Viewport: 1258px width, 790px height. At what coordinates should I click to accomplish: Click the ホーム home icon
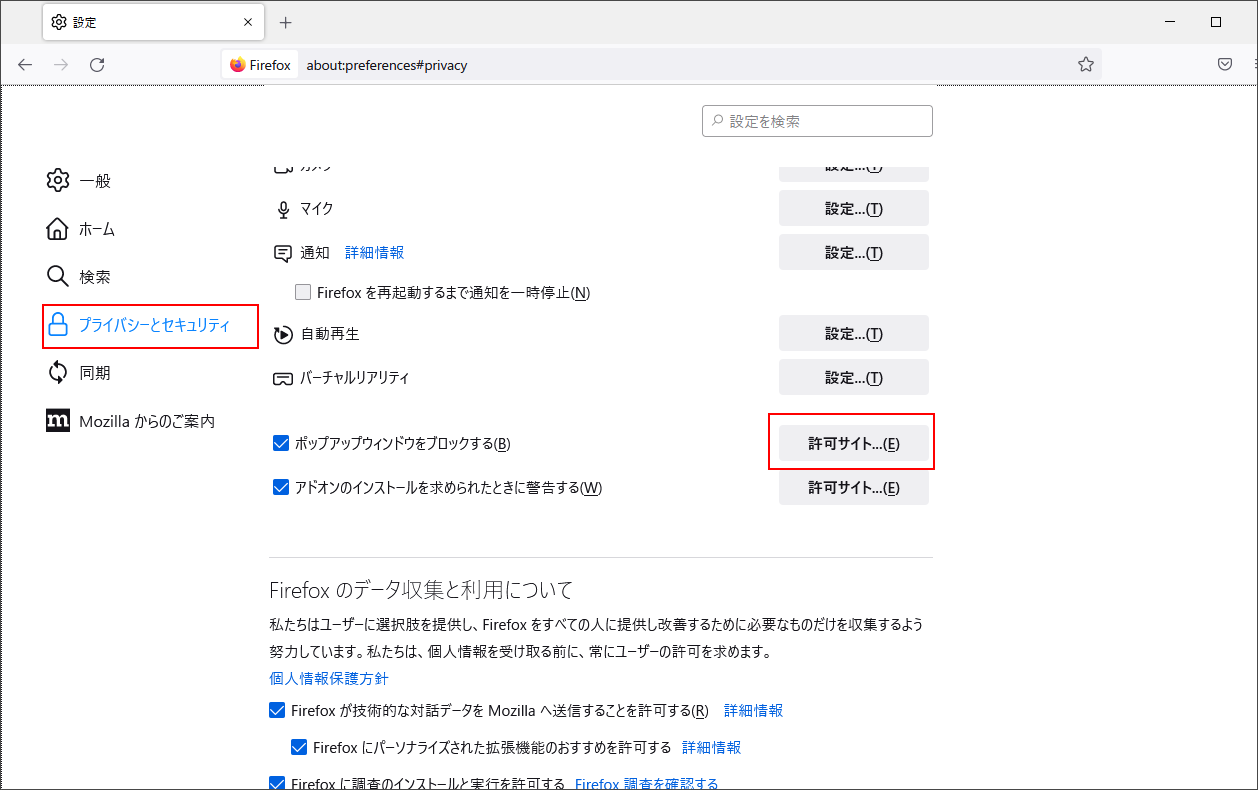click(x=58, y=228)
